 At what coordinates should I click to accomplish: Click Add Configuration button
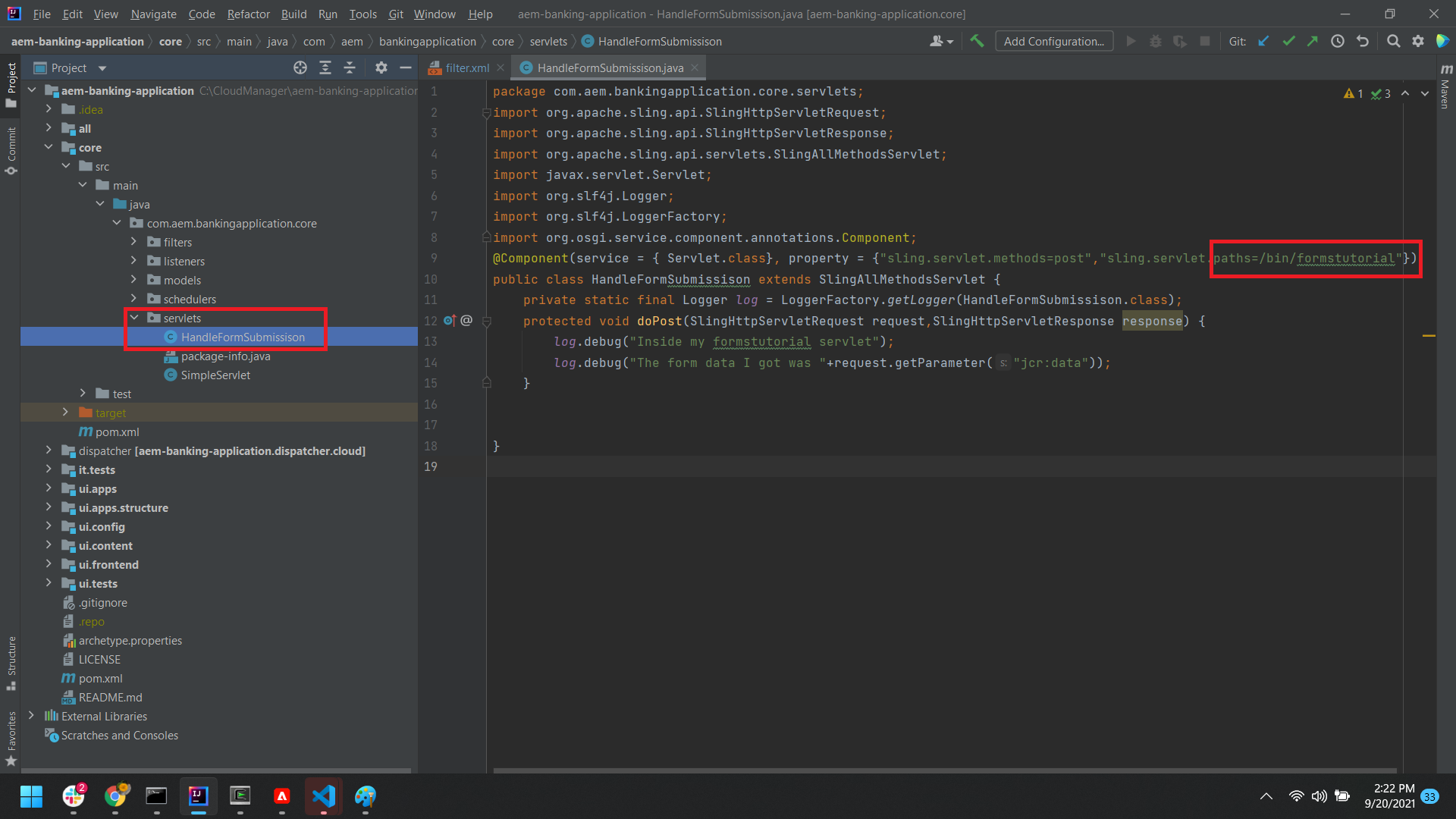tap(1053, 42)
